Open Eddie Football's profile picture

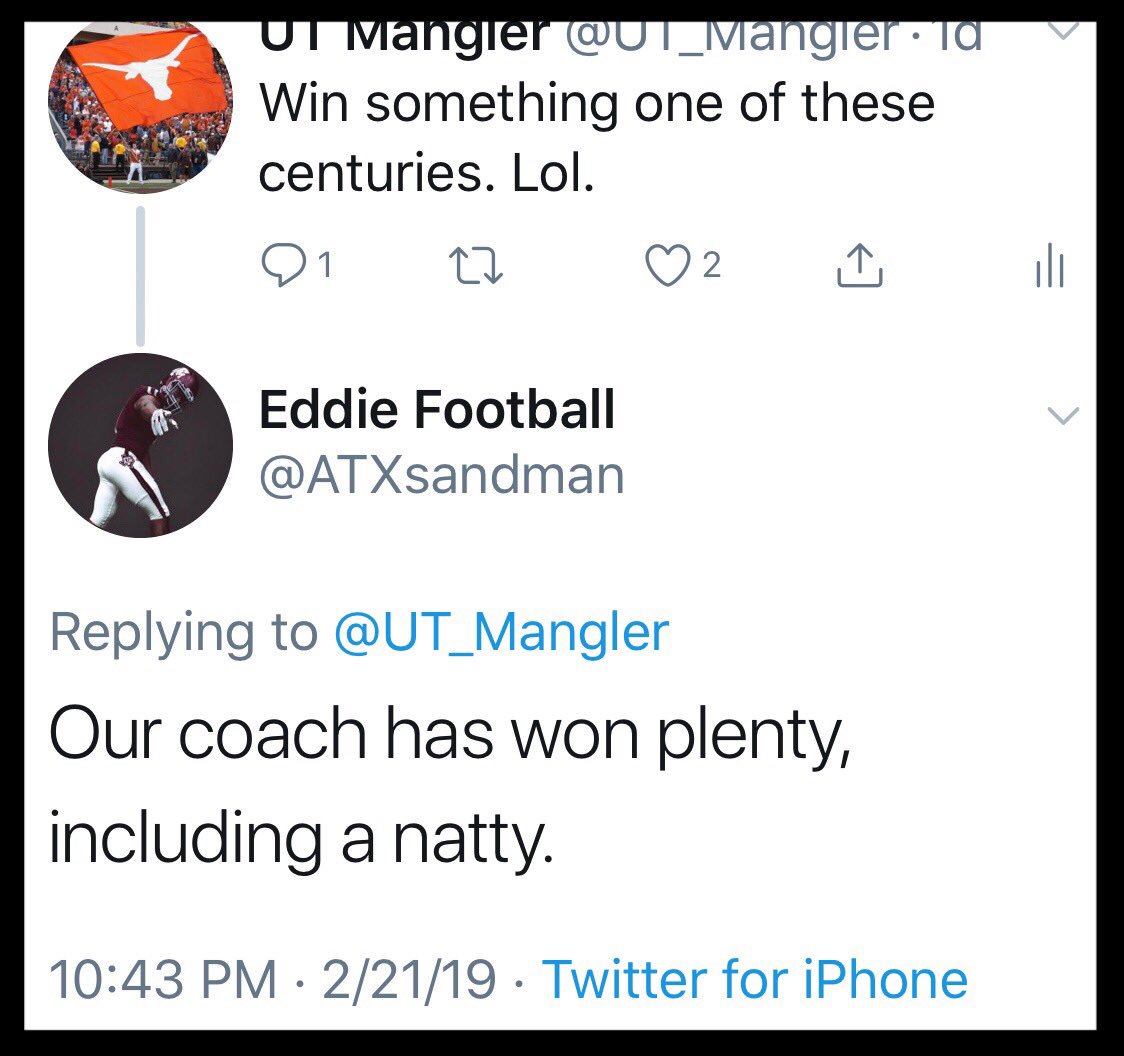coord(140,445)
